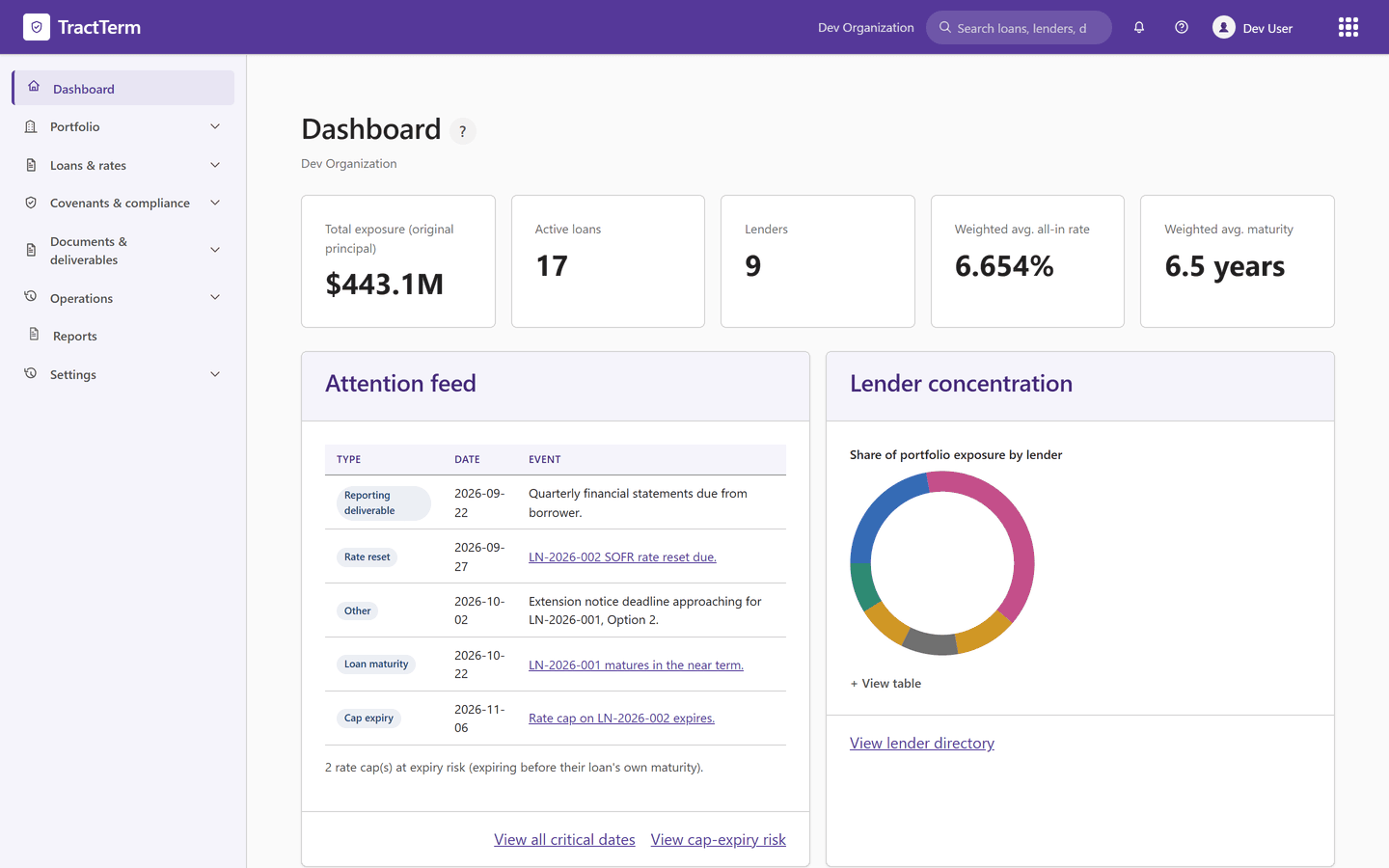Click the DATE column header
1389x868 pixels.
[467, 459]
